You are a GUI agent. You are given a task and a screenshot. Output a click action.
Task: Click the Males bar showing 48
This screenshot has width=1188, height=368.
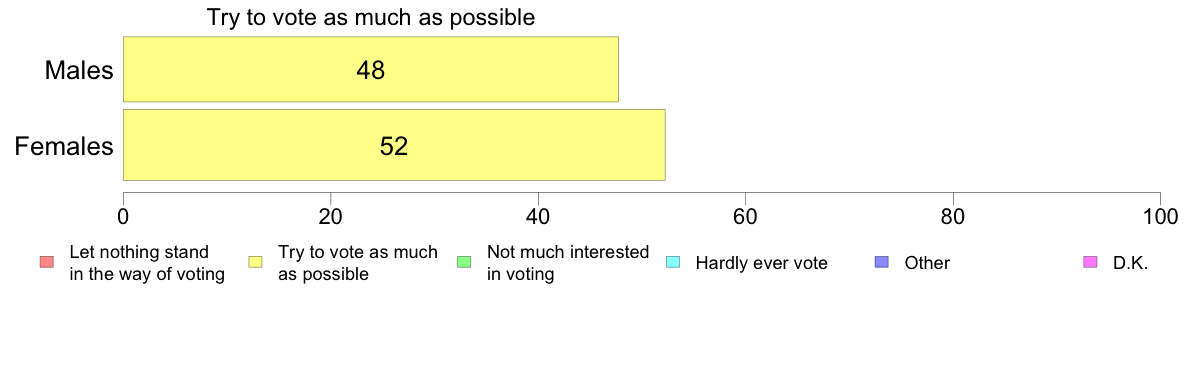point(371,70)
